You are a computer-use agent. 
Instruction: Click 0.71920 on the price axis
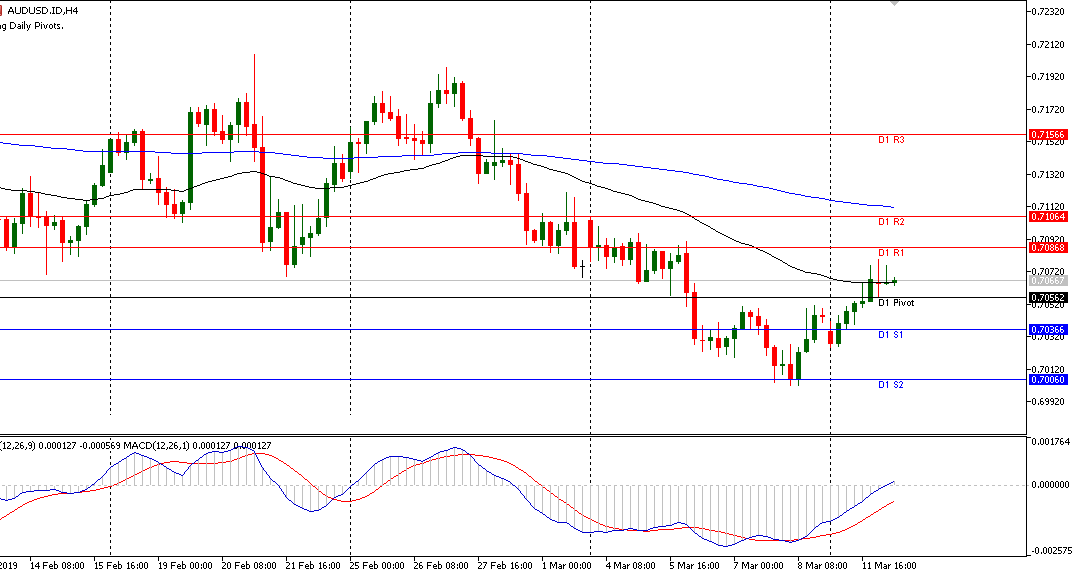point(1049,77)
